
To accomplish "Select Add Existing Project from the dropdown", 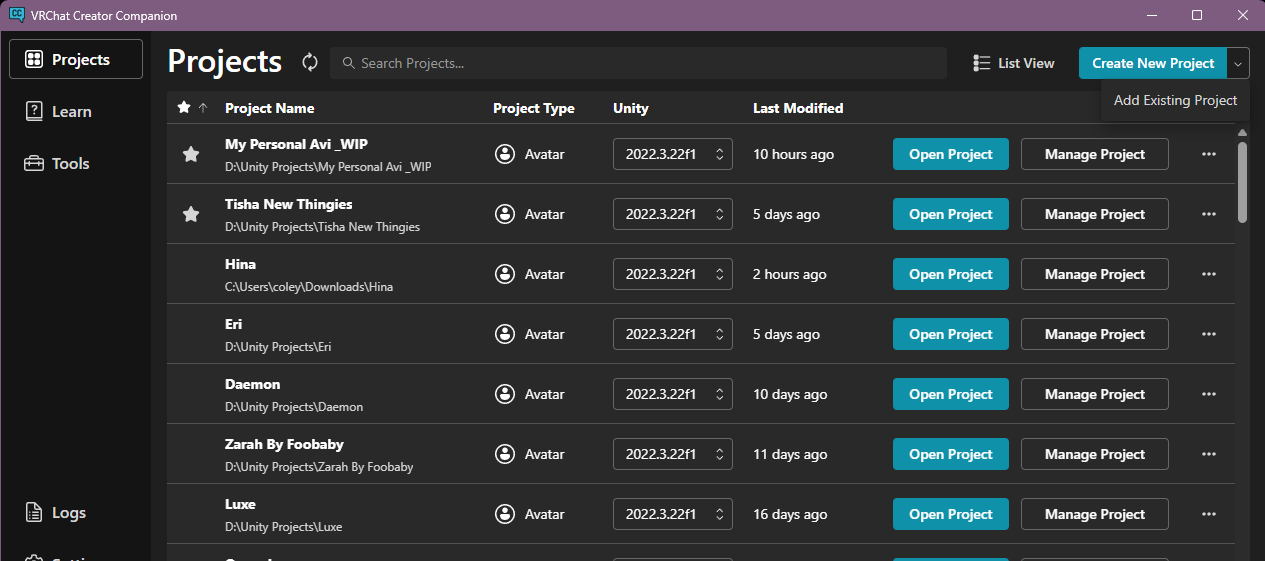I will 1175,100.
